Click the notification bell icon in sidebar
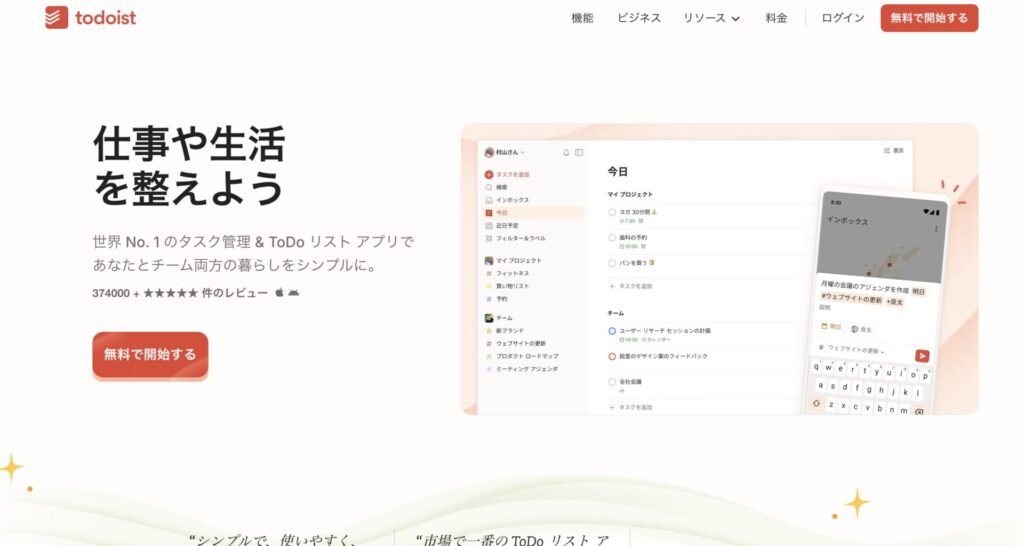Viewport: 1024px width, 546px height. (x=566, y=152)
